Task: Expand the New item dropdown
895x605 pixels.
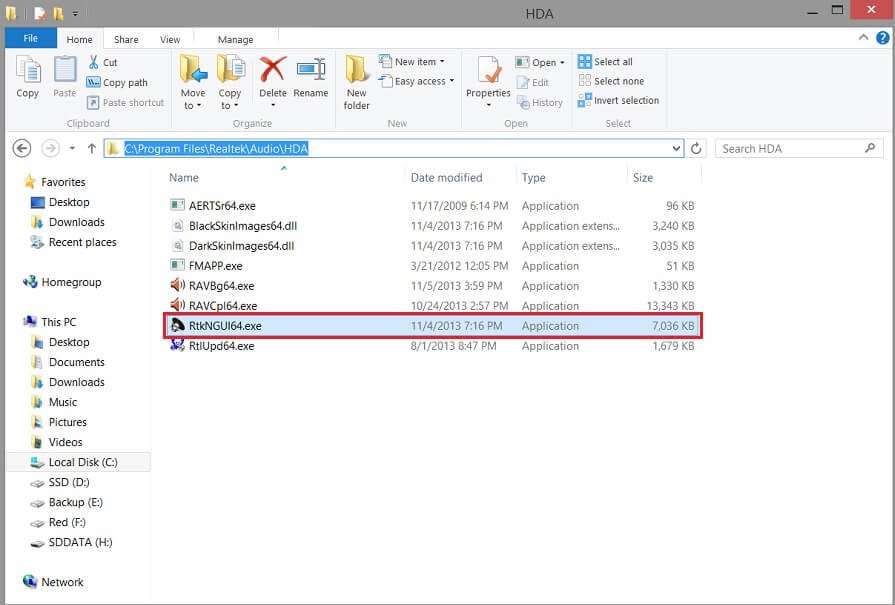Action: (442, 62)
